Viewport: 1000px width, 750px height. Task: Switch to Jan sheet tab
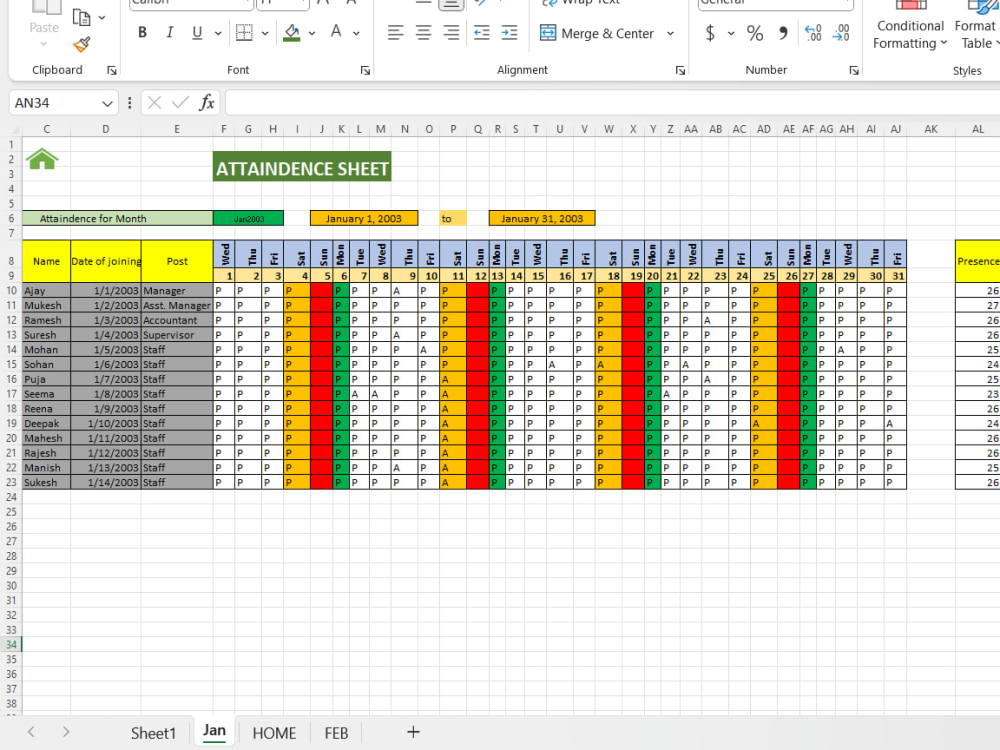214,731
